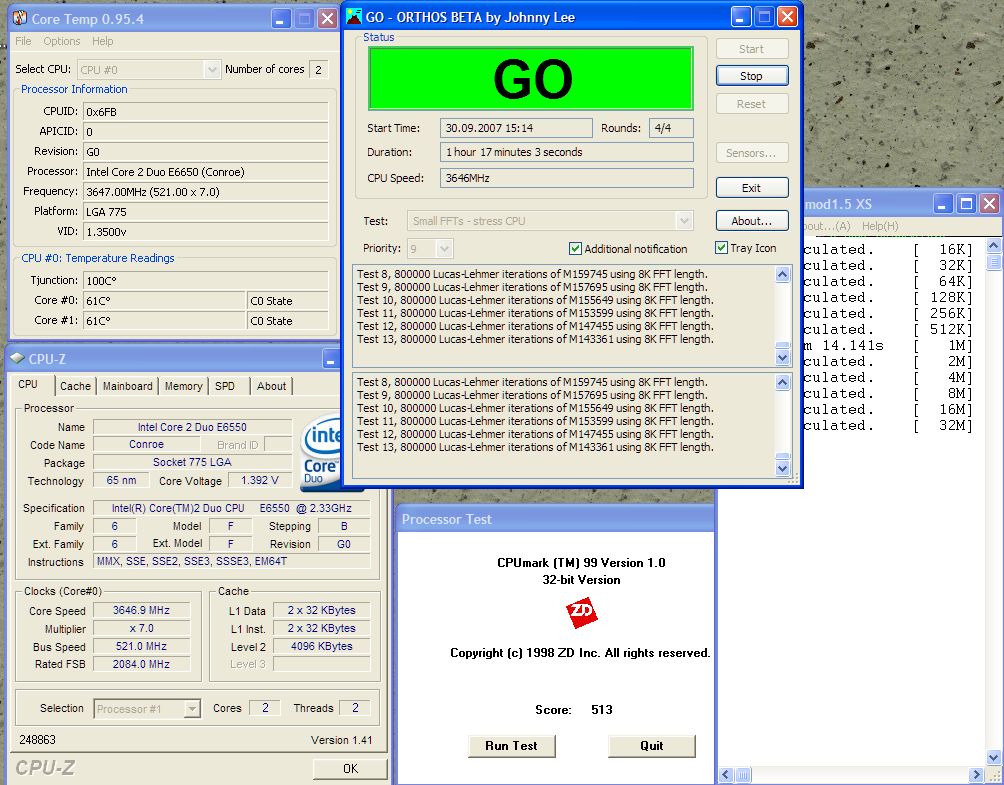Click the red ZD logo in Processor Test
Viewport: 1004px width, 785px height.
581,612
